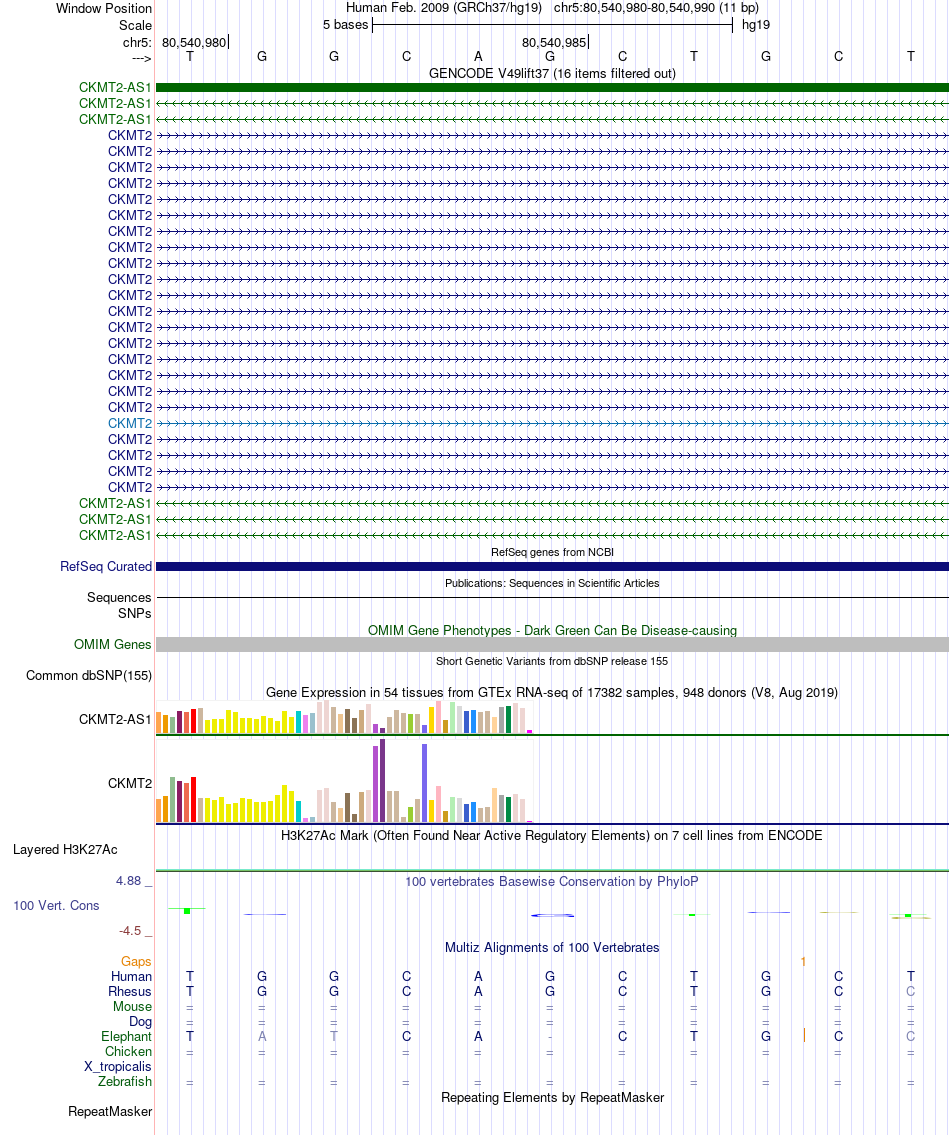950x1135 pixels.
Task: Click the orange Gaps label
Action: tap(136, 962)
